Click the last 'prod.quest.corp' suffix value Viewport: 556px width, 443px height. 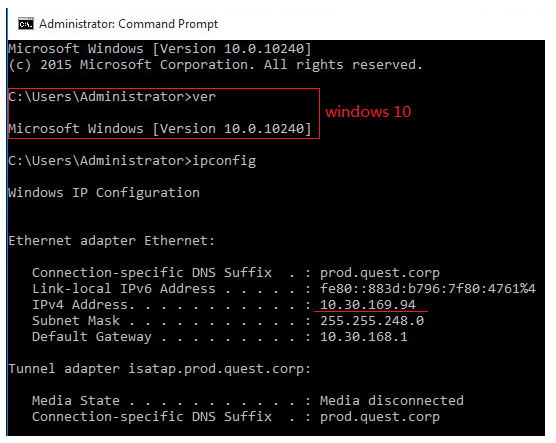pyautogui.click(x=380, y=417)
